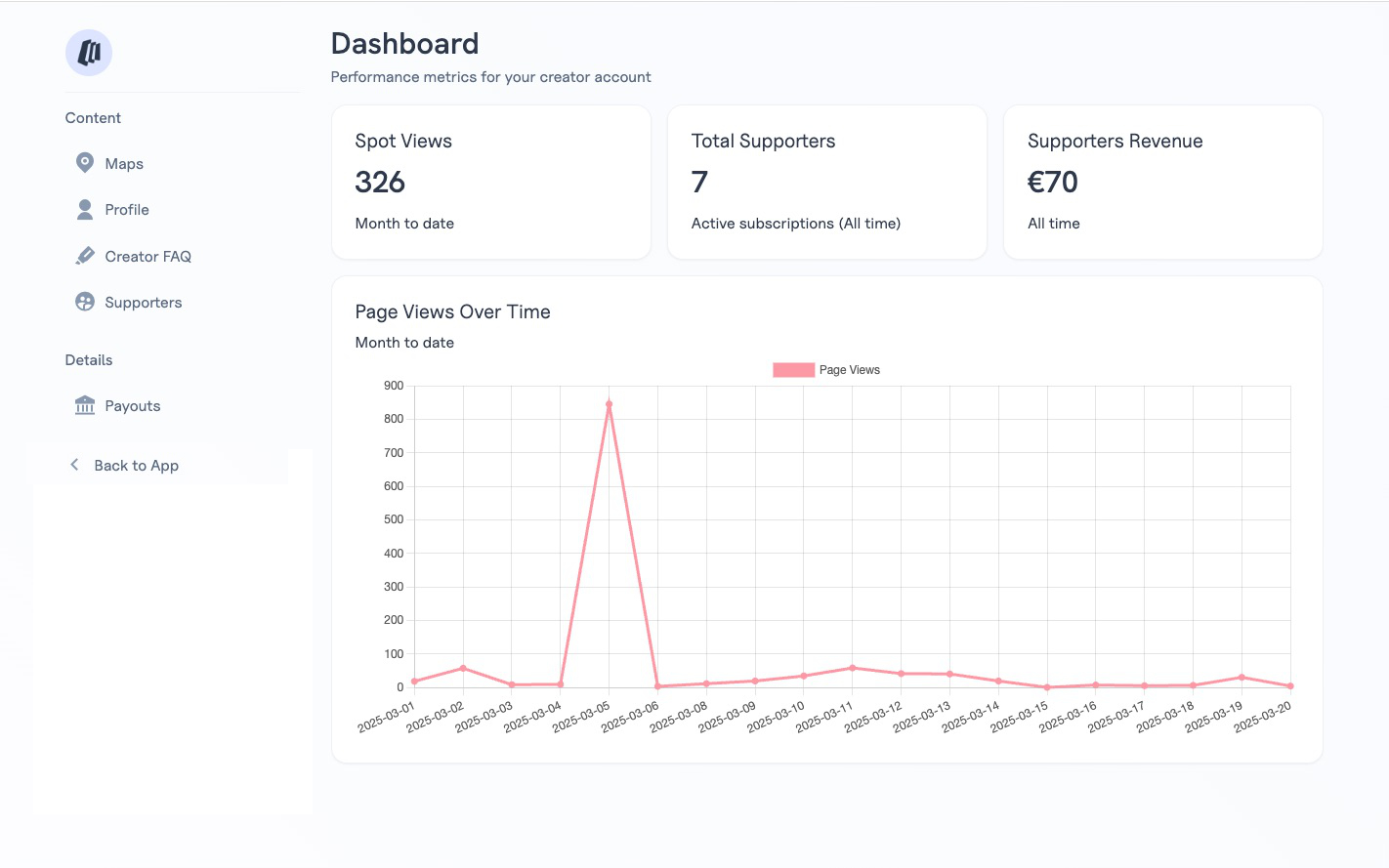Click the Maps location pin icon
1389x868 pixels.
[x=85, y=163]
